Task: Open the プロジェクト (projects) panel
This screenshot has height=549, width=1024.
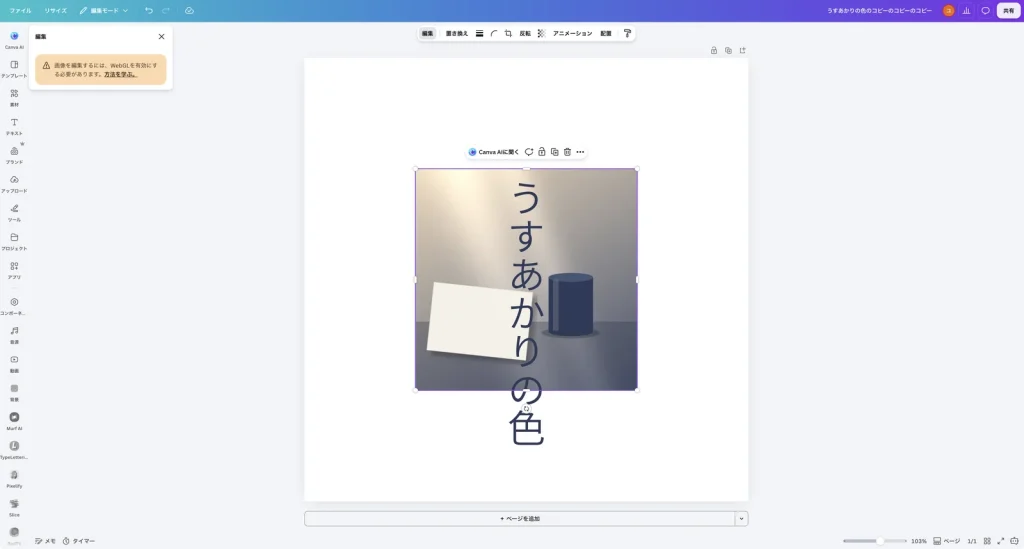Action: [14, 241]
